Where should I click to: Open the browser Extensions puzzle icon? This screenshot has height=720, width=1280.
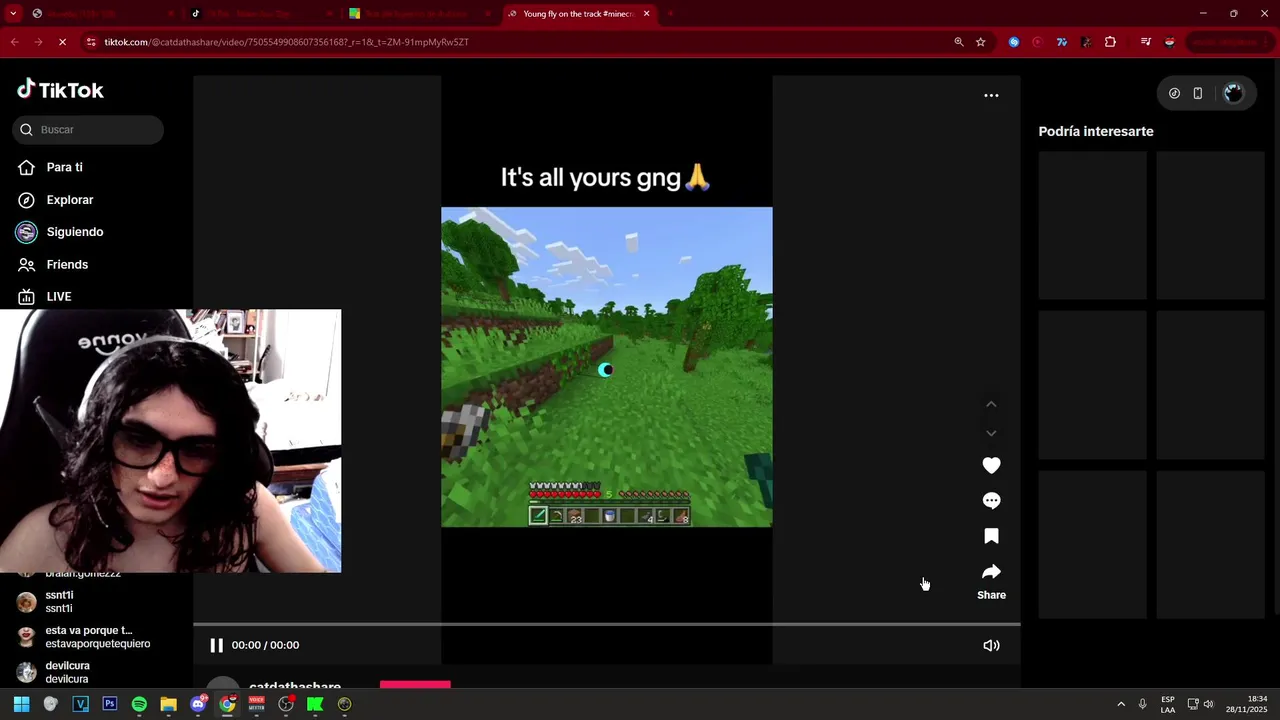tap(1110, 42)
